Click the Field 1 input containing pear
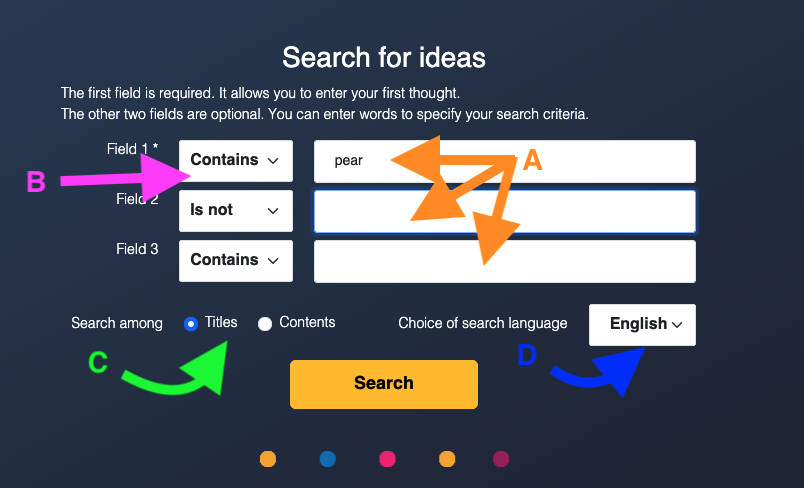804x488 pixels. (505, 161)
